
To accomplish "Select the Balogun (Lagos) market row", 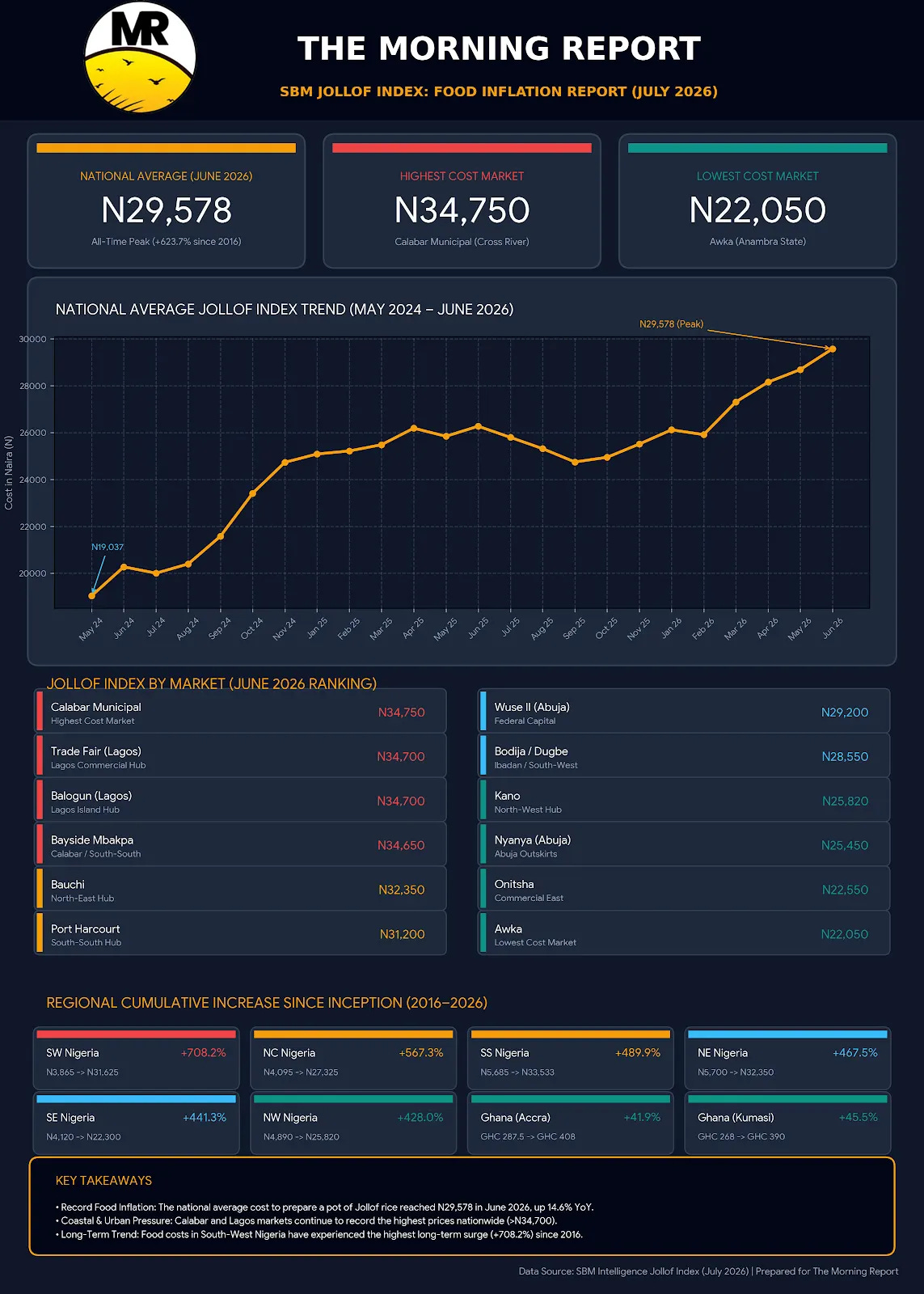I will tap(240, 801).
